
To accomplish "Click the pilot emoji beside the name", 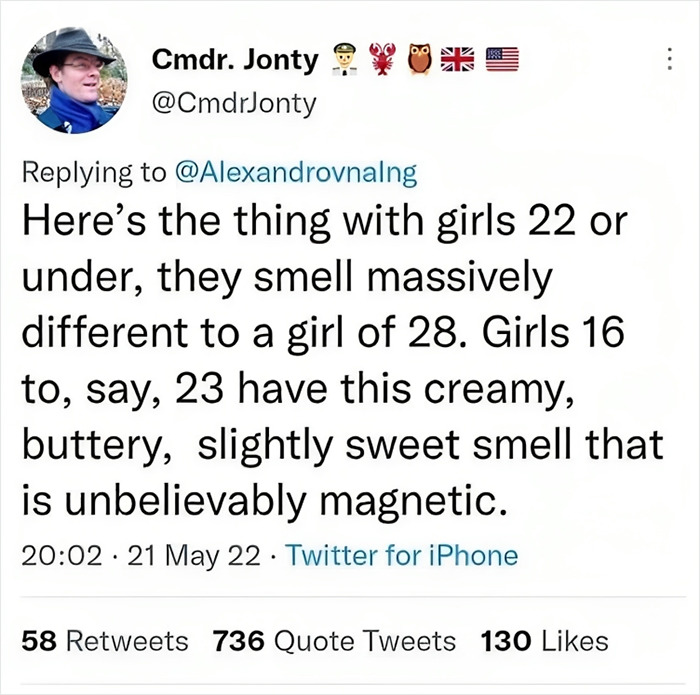I will [x=342, y=61].
